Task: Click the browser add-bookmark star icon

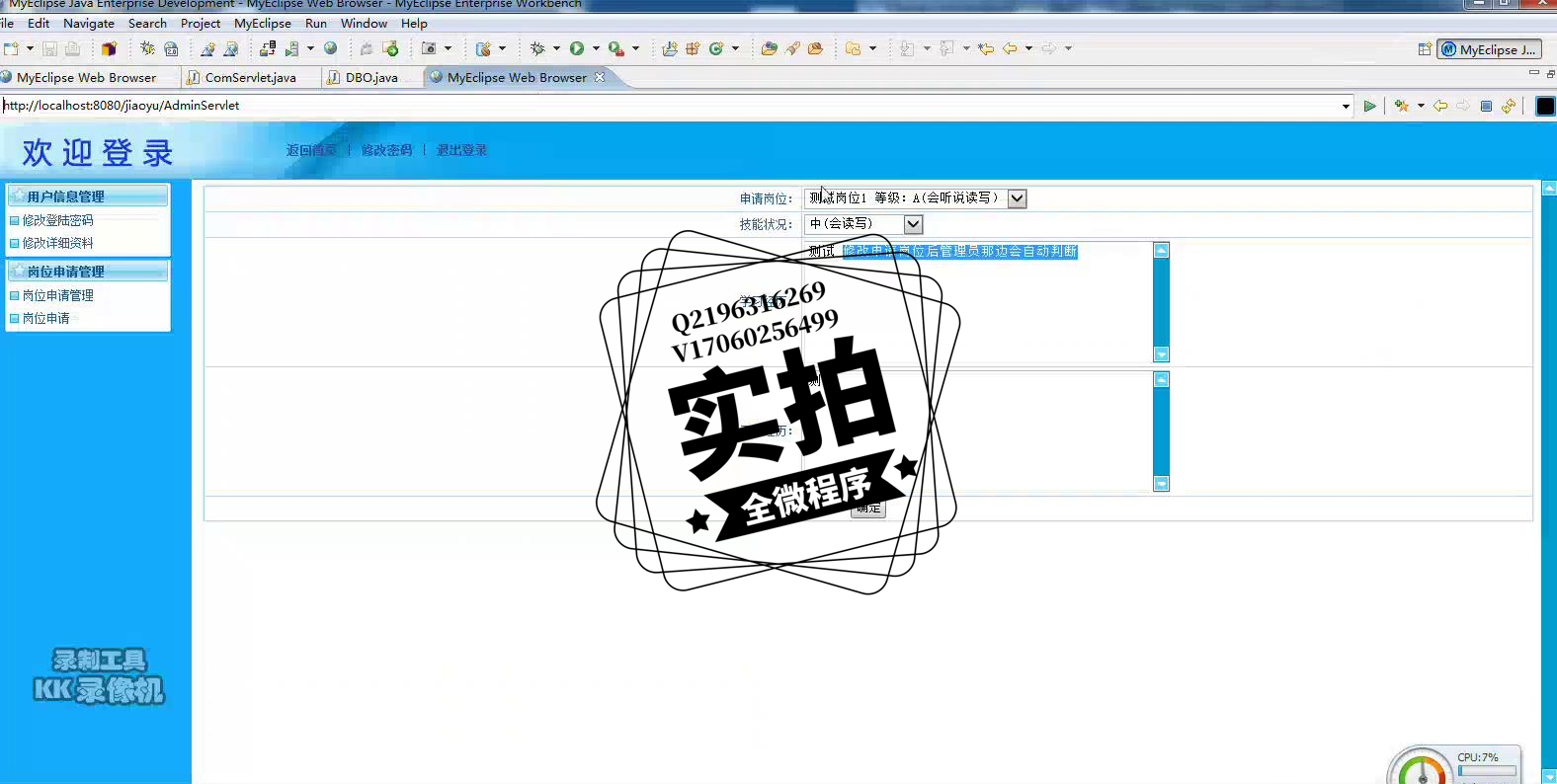Action: pos(1402,106)
